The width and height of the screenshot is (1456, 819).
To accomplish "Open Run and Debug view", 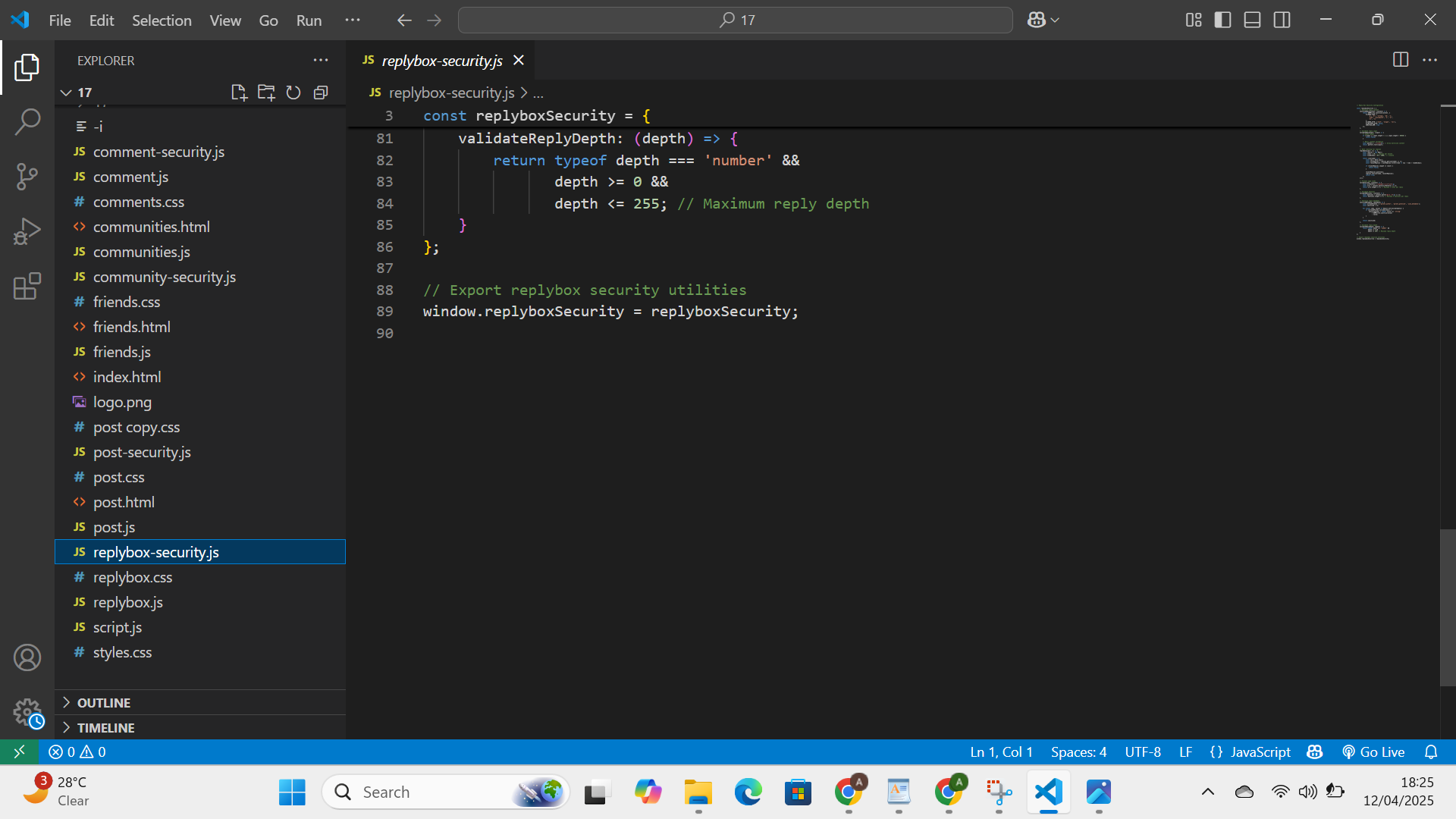I will click(27, 231).
